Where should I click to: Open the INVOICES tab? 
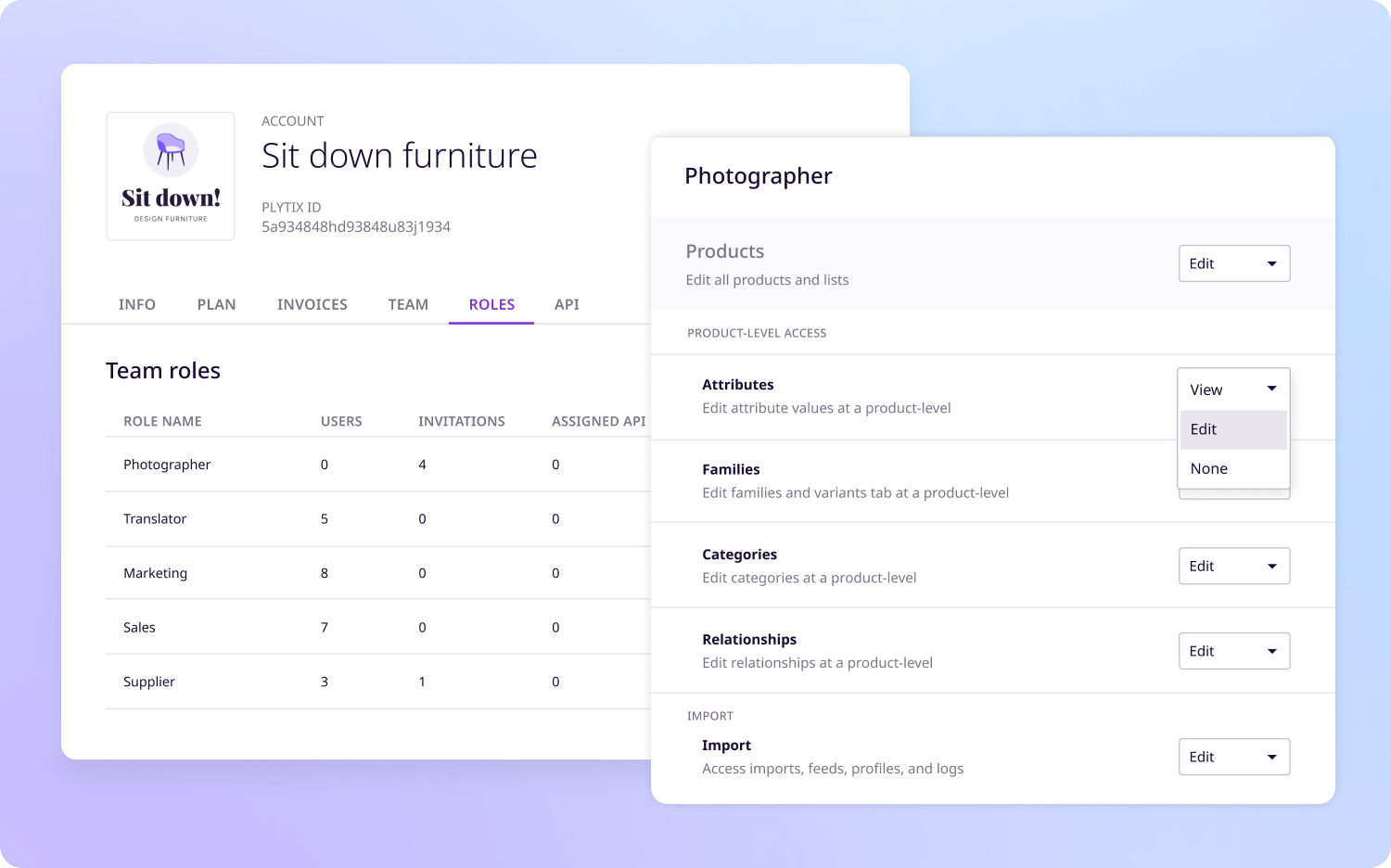(313, 304)
